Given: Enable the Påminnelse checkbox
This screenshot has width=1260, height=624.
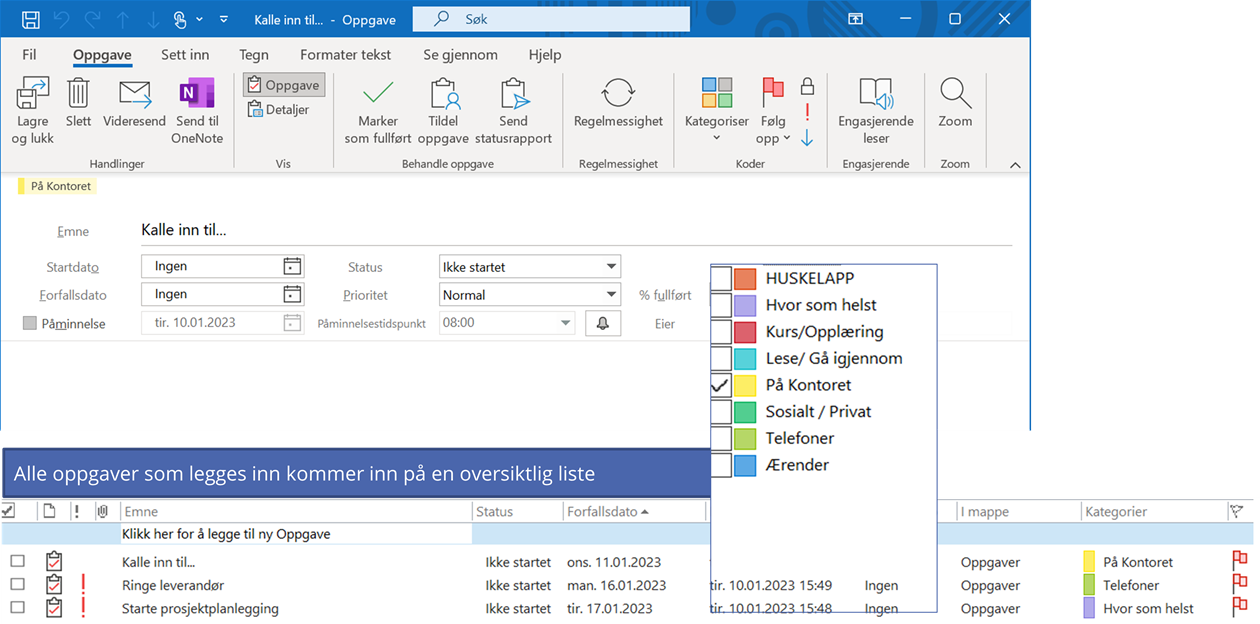Looking at the screenshot, I should [x=30, y=324].
